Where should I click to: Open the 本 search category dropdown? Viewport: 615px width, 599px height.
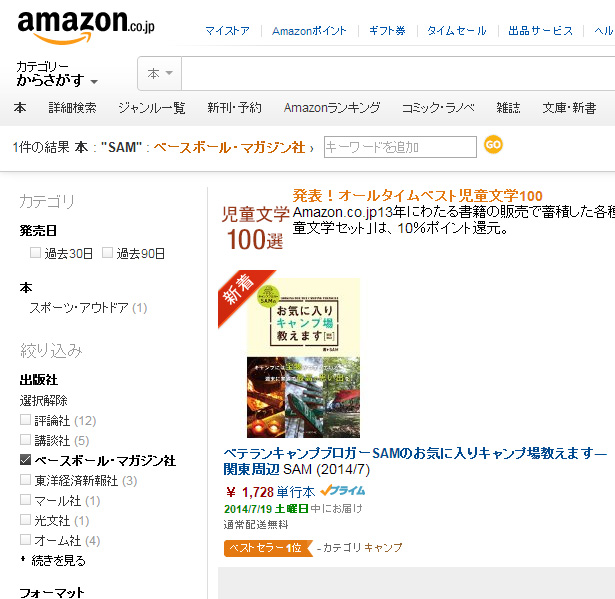pyautogui.click(x=160, y=73)
